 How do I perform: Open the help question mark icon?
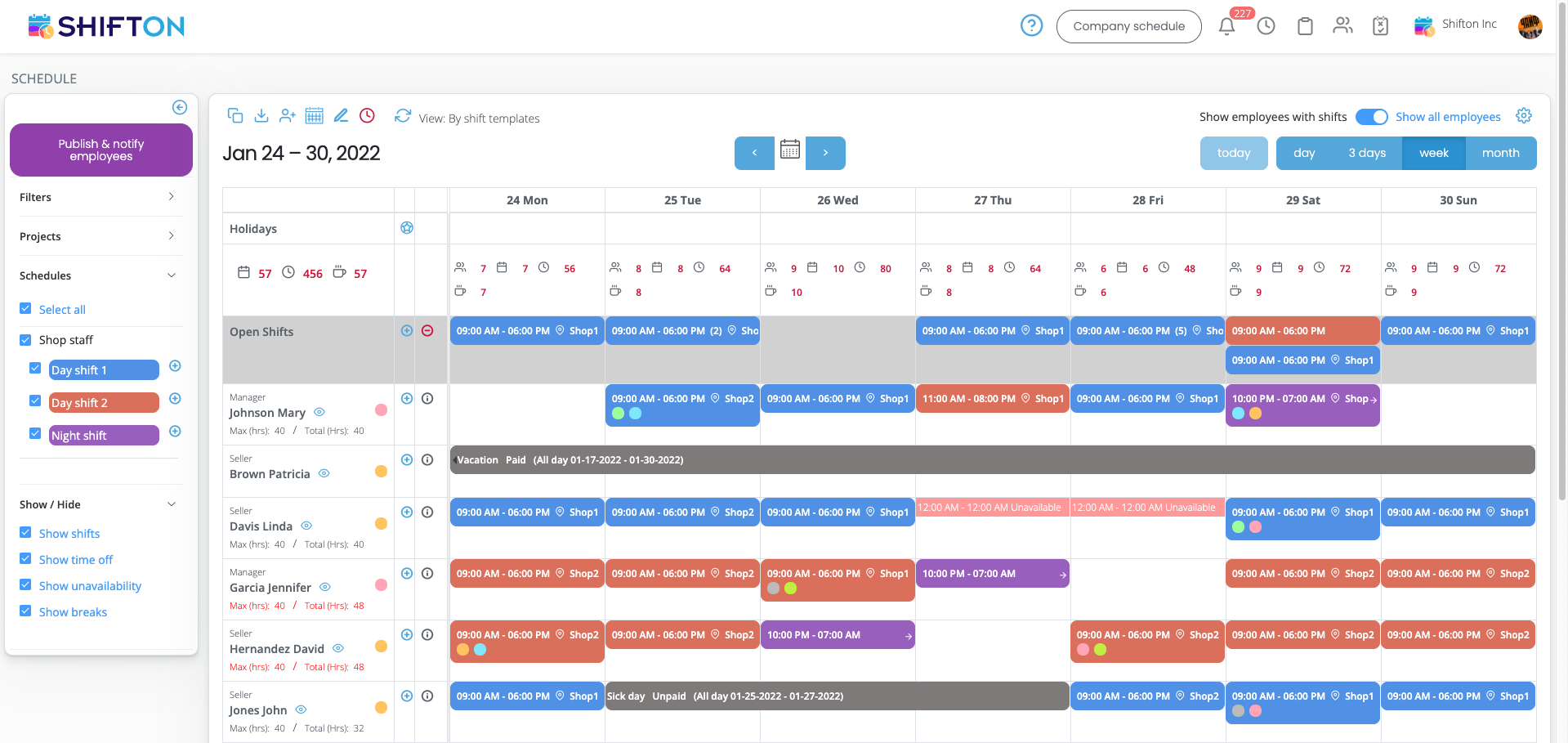[1031, 26]
